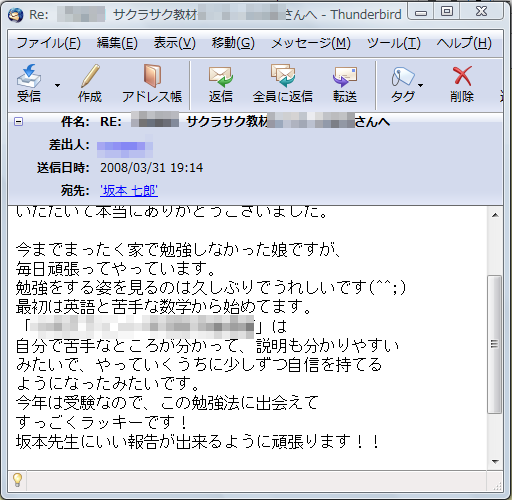Image resolution: width=512 pixels, height=500 pixels.
Task: Click the line すっごくラッキーです！
Action: coord(102,422)
